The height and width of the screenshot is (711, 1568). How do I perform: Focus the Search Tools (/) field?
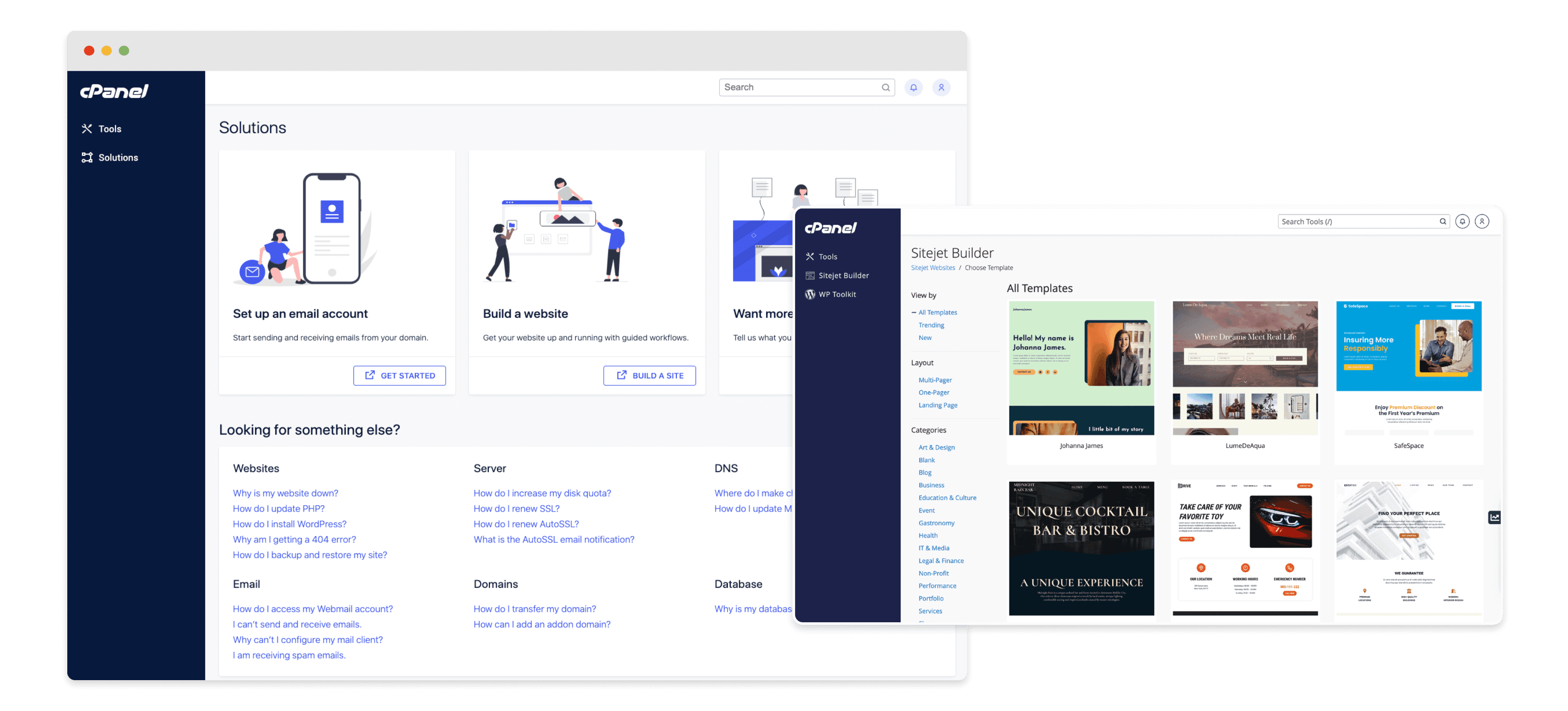(x=1364, y=222)
